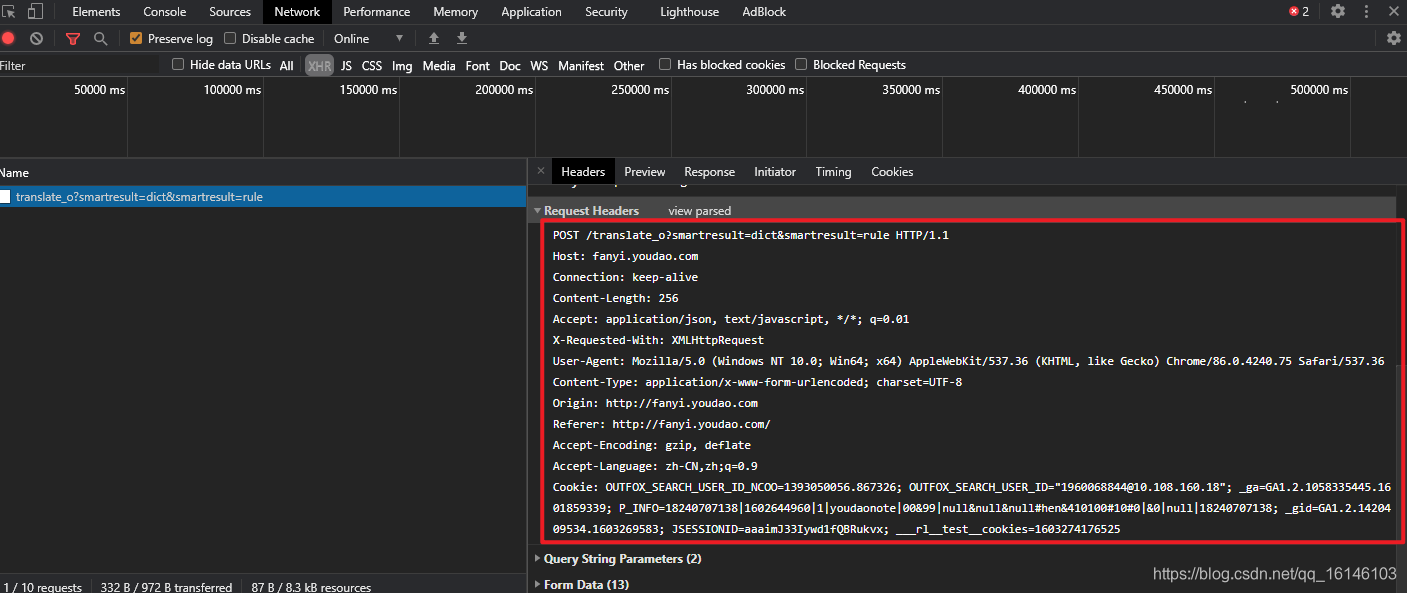Filter requests by Manifest type
Viewport: 1407px width, 593px height.
click(581, 66)
